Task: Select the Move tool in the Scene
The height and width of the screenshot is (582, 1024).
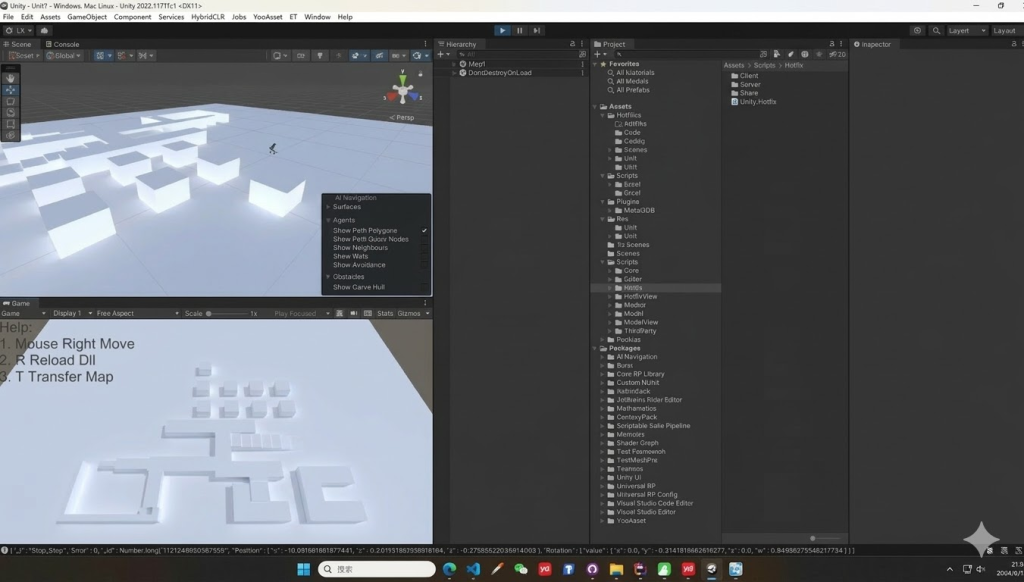Action: pyautogui.click(x=11, y=90)
